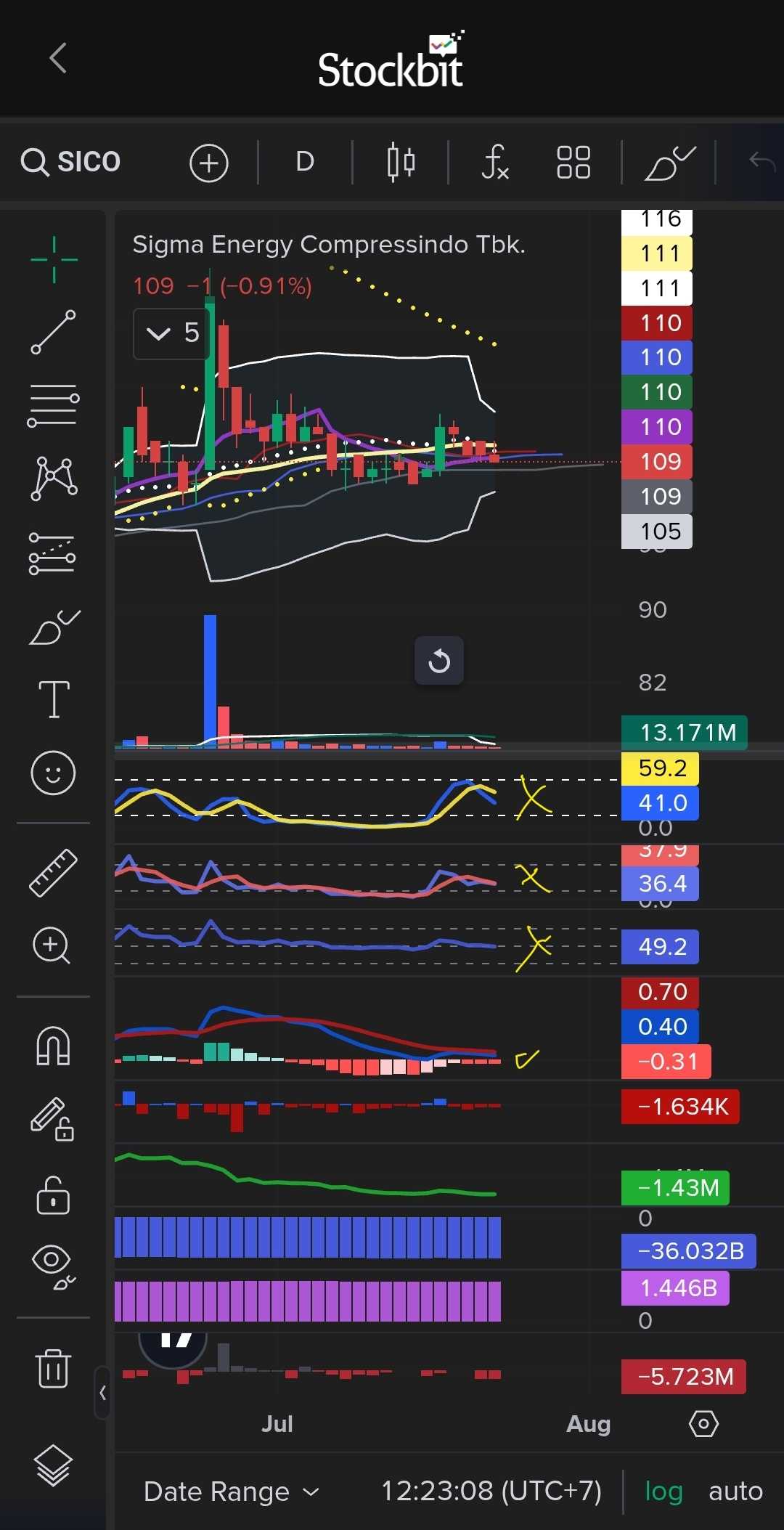Click the 1.446B purple value label
The width and height of the screenshot is (784, 1530).
pyautogui.click(x=676, y=1288)
